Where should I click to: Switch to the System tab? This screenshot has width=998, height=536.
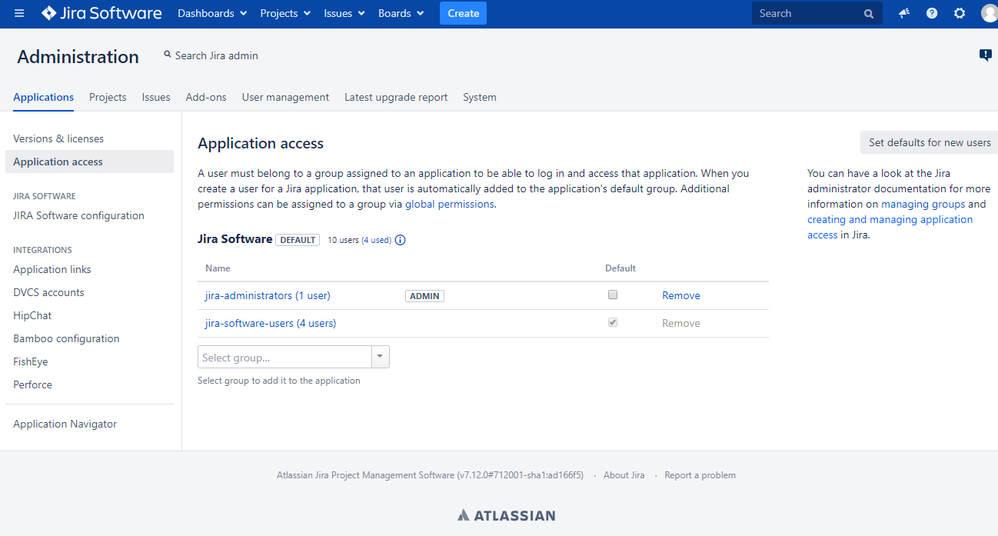point(479,97)
